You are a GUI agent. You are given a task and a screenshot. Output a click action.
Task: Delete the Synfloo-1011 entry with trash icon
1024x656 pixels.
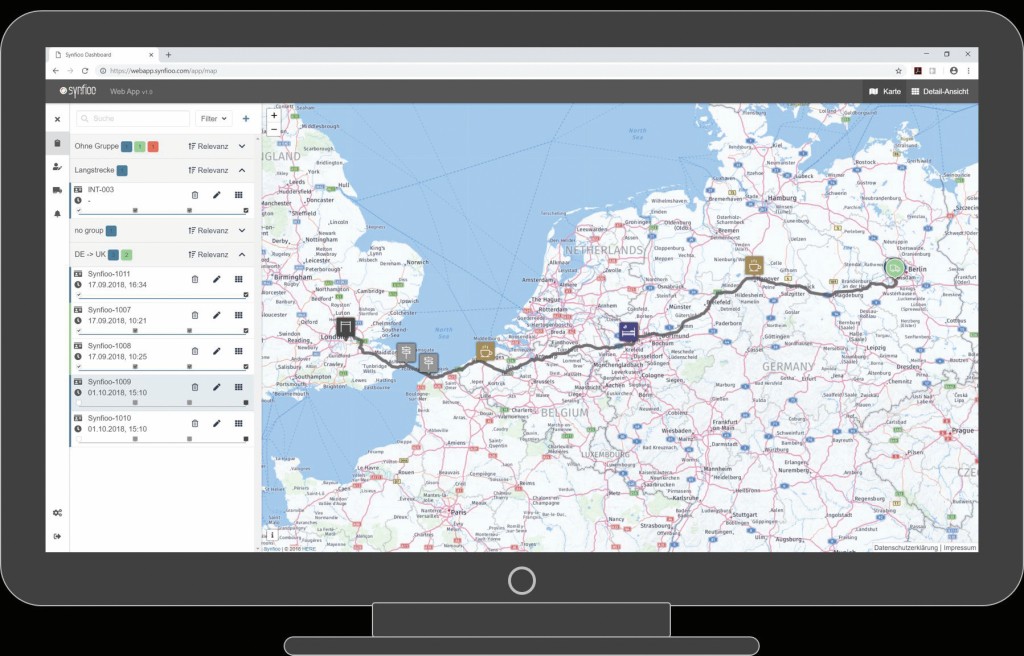coord(195,279)
